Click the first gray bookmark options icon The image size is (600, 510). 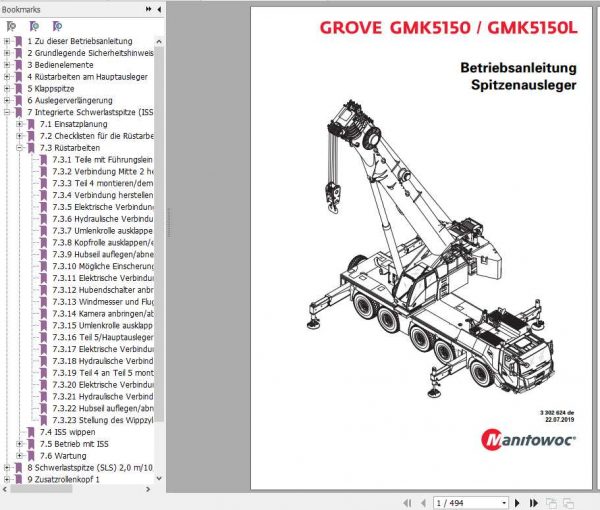point(11,26)
